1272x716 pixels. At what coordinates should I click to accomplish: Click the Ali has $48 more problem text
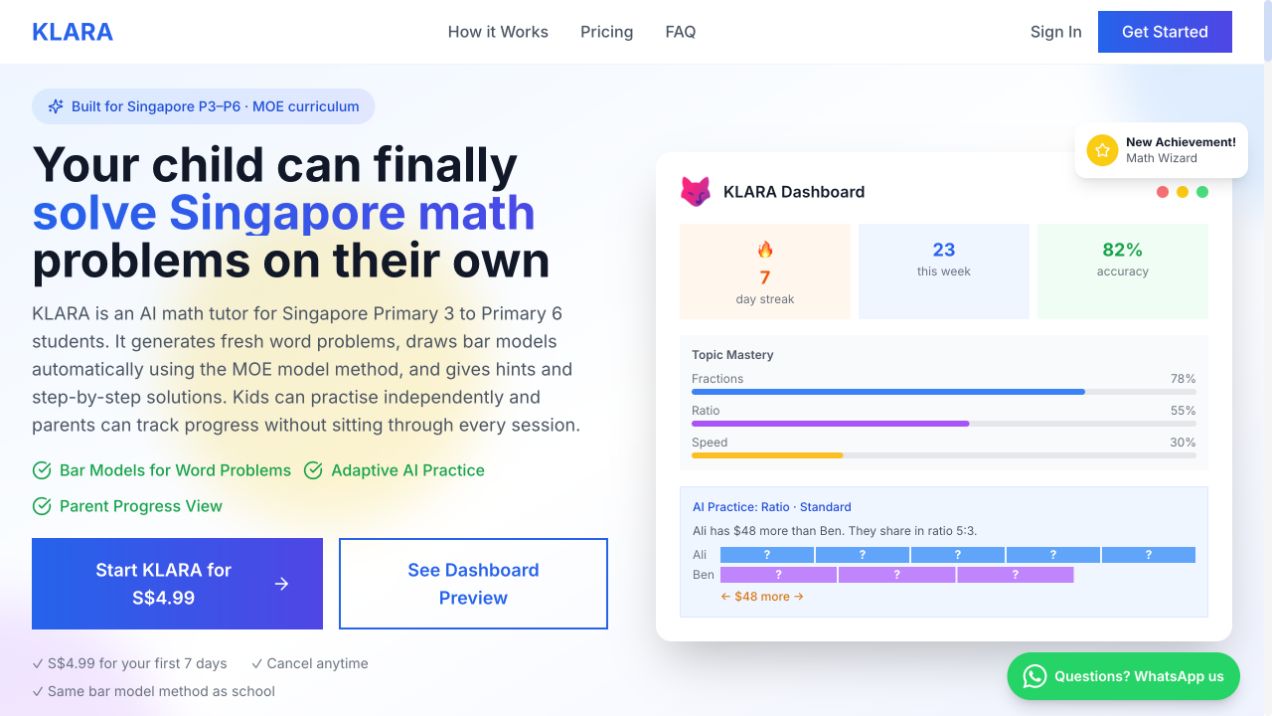click(835, 531)
